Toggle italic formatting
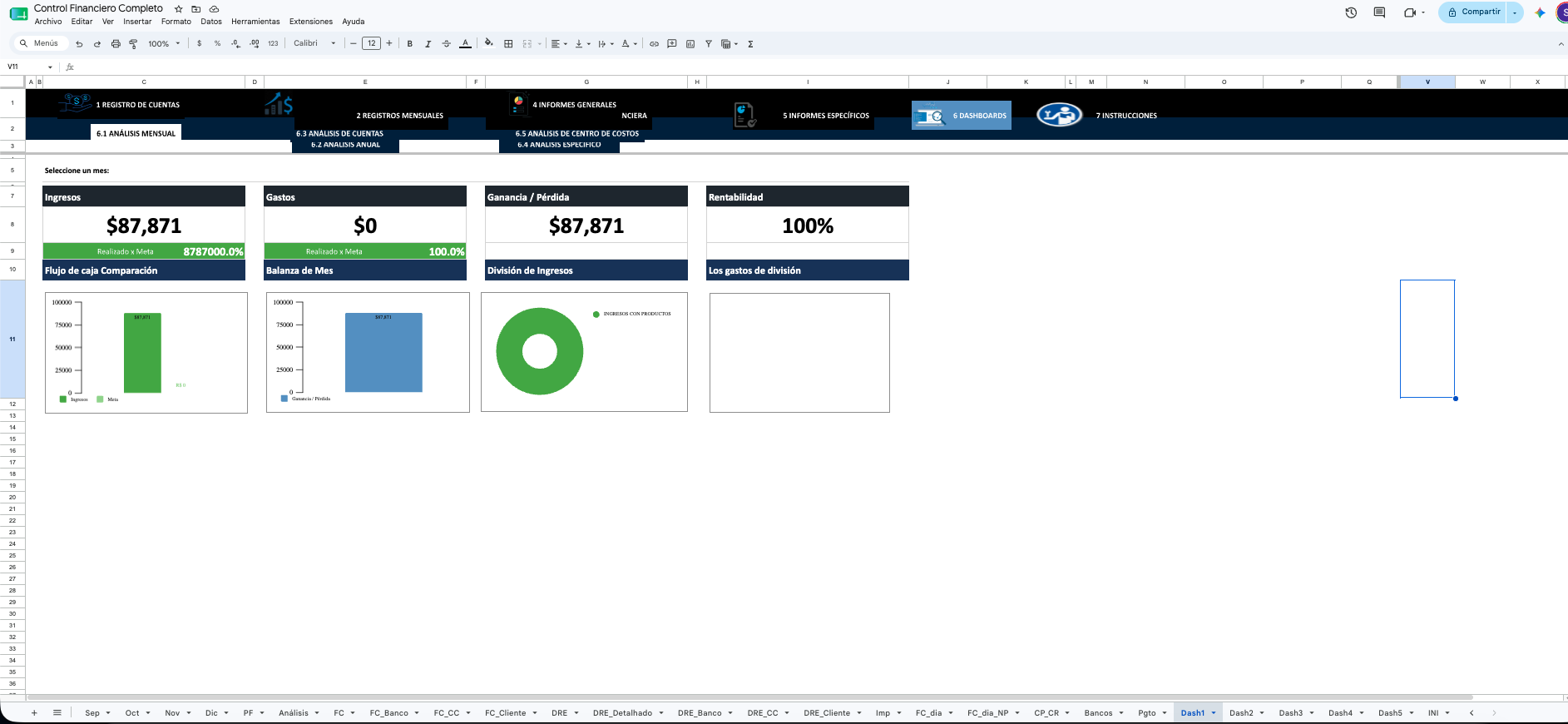The image size is (1568, 724). point(428,44)
